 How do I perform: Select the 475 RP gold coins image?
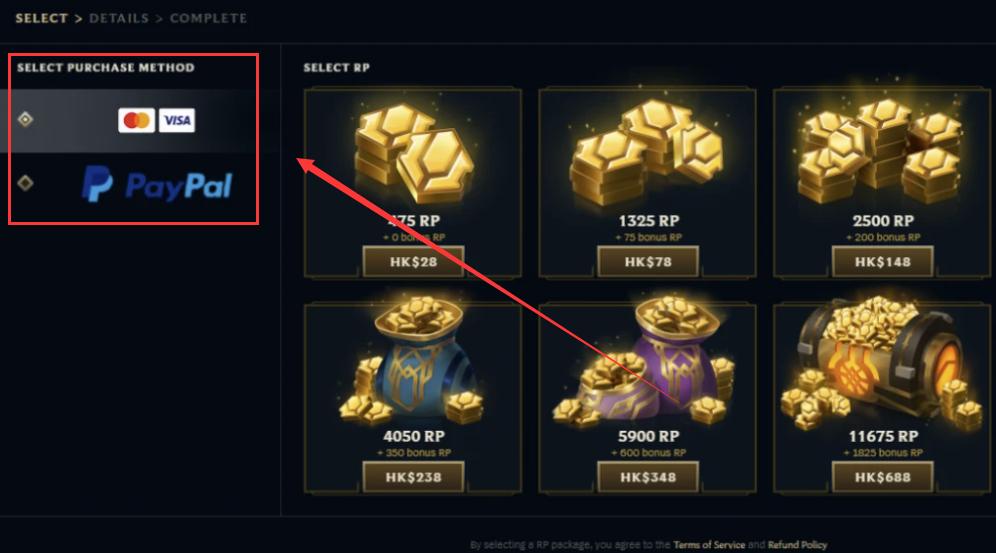point(414,154)
